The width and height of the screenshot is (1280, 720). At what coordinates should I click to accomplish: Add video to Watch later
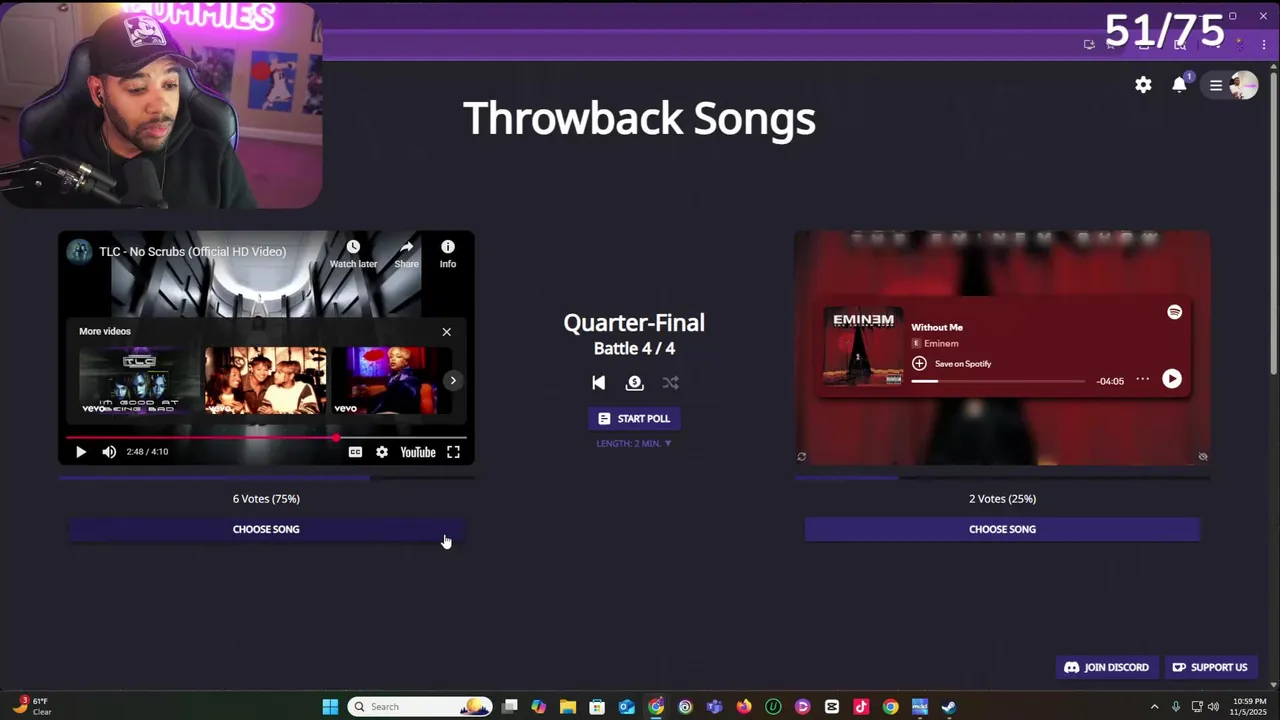pyautogui.click(x=353, y=254)
